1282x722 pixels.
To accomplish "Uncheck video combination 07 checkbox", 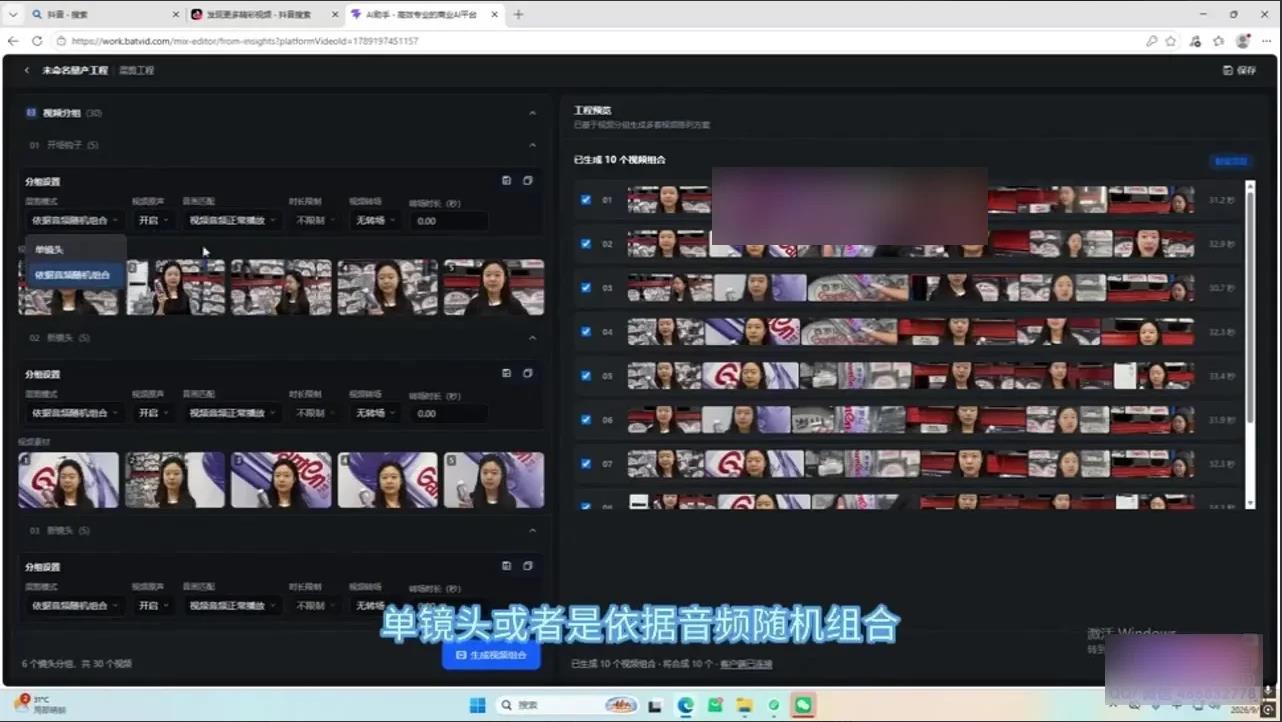I will pyautogui.click(x=586, y=463).
